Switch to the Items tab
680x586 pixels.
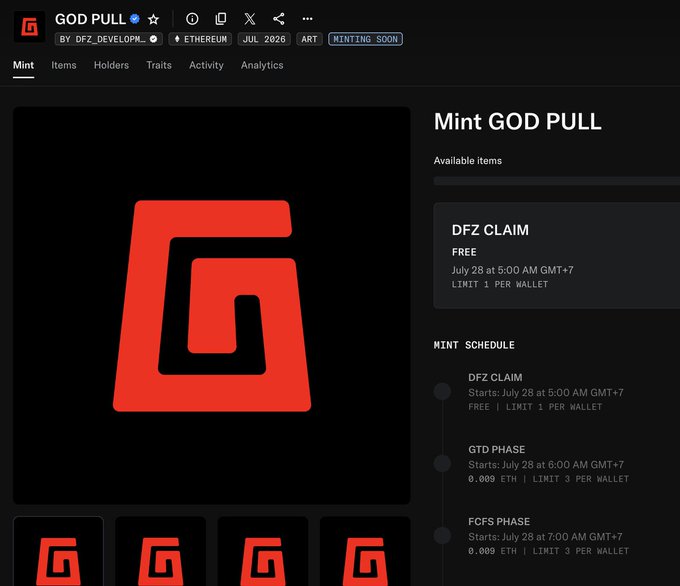[x=64, y=65]
